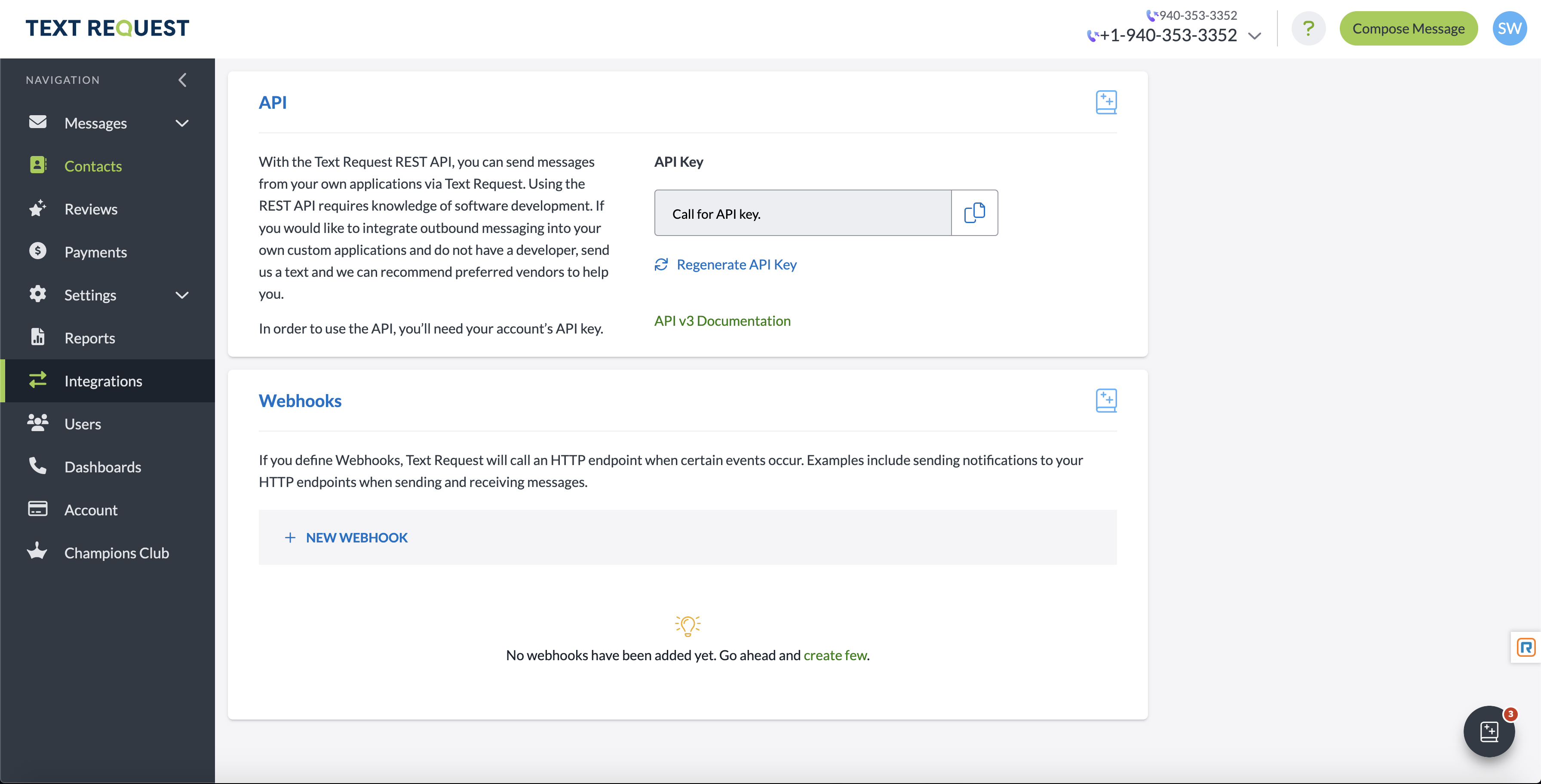Navigate to Account
Image resolution: width=1541 pixels, height=784 pixels.
tap(91, 511)
